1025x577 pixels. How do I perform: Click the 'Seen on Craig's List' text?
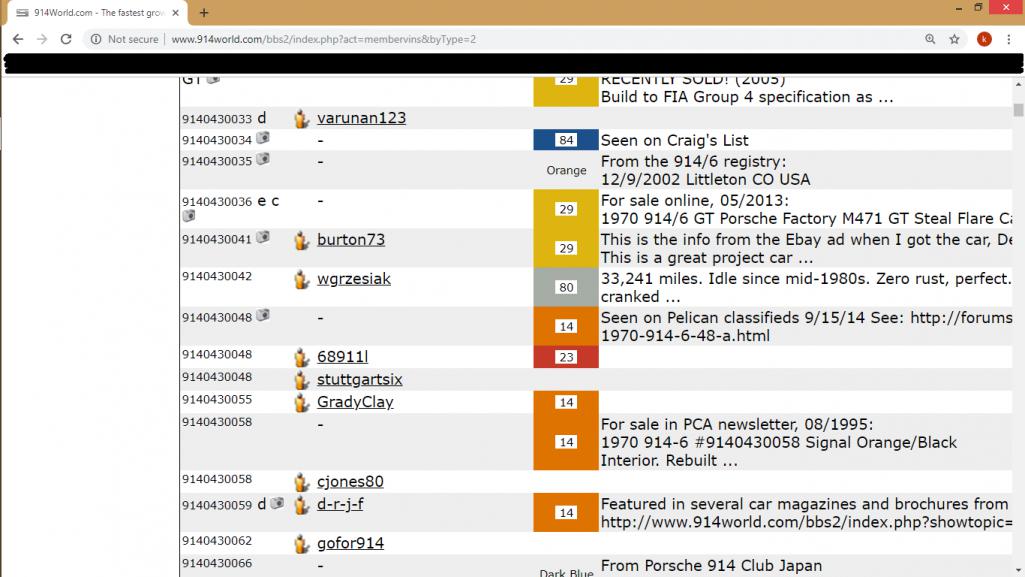click(x=675, y=140)
